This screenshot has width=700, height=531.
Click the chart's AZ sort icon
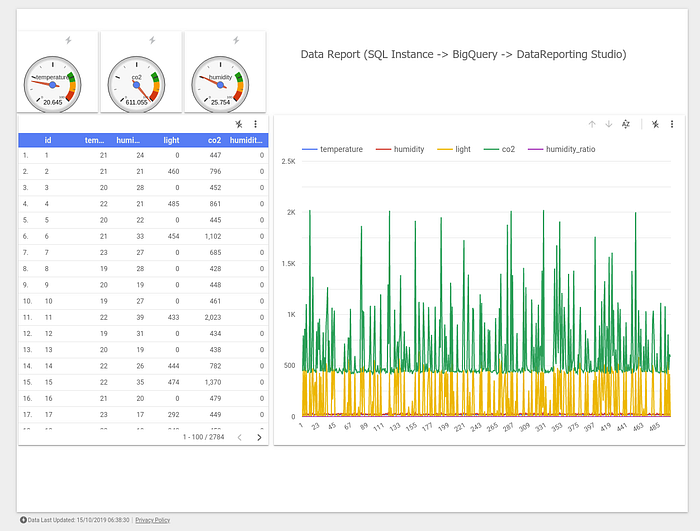[626, 124]
